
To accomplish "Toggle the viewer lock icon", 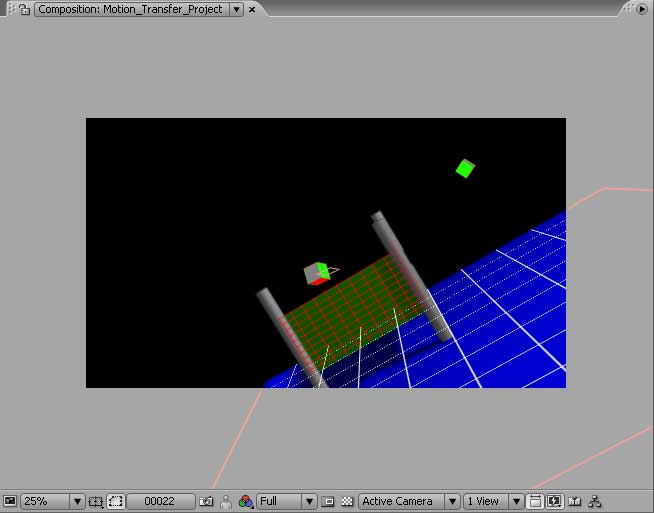I will 24,9.
